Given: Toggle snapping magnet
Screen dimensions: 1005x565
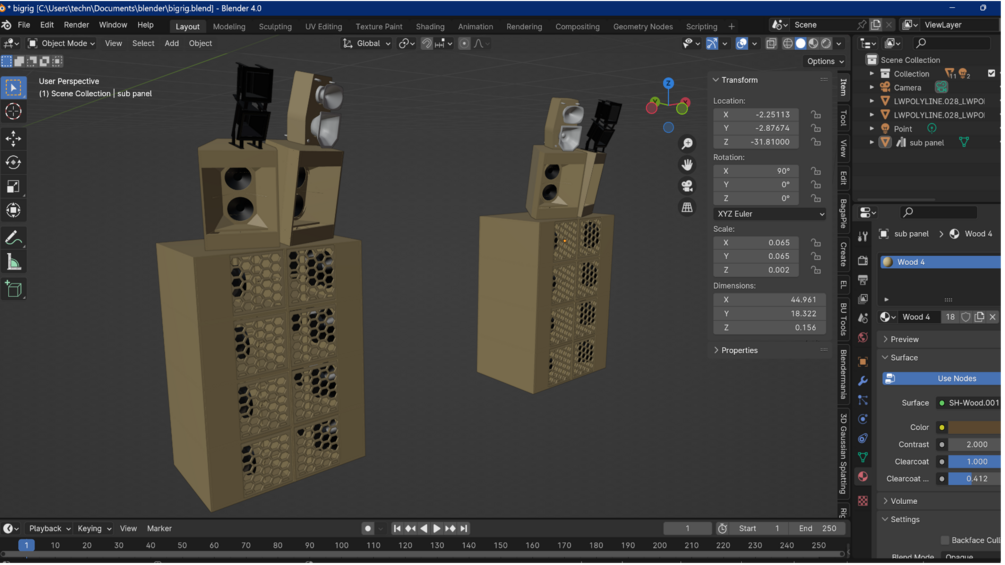Looking at the screenshot, I should click(x=428, y=44).
